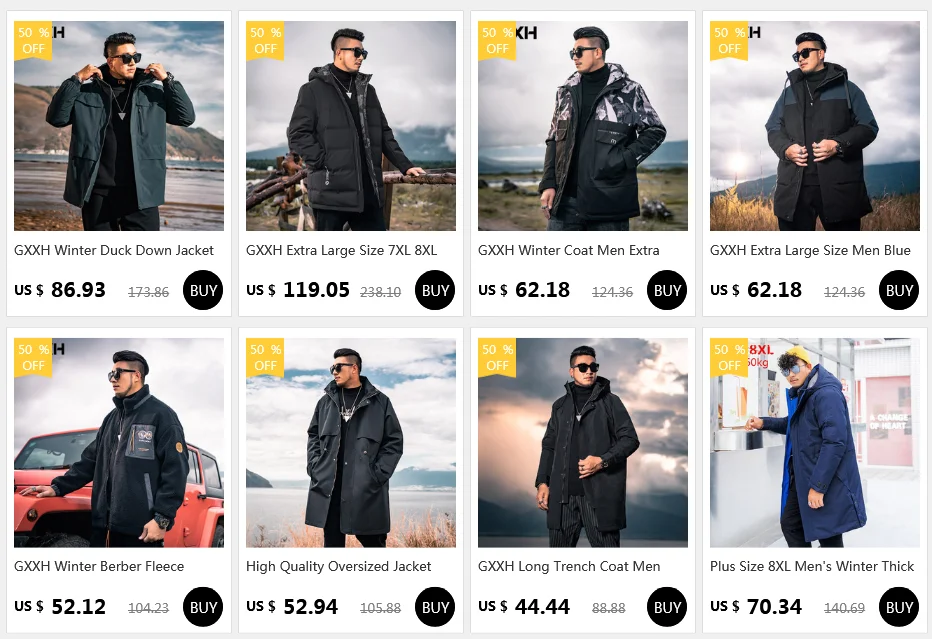Click BUY for High Quality Oversized Jacket

[x=435, y=607]
